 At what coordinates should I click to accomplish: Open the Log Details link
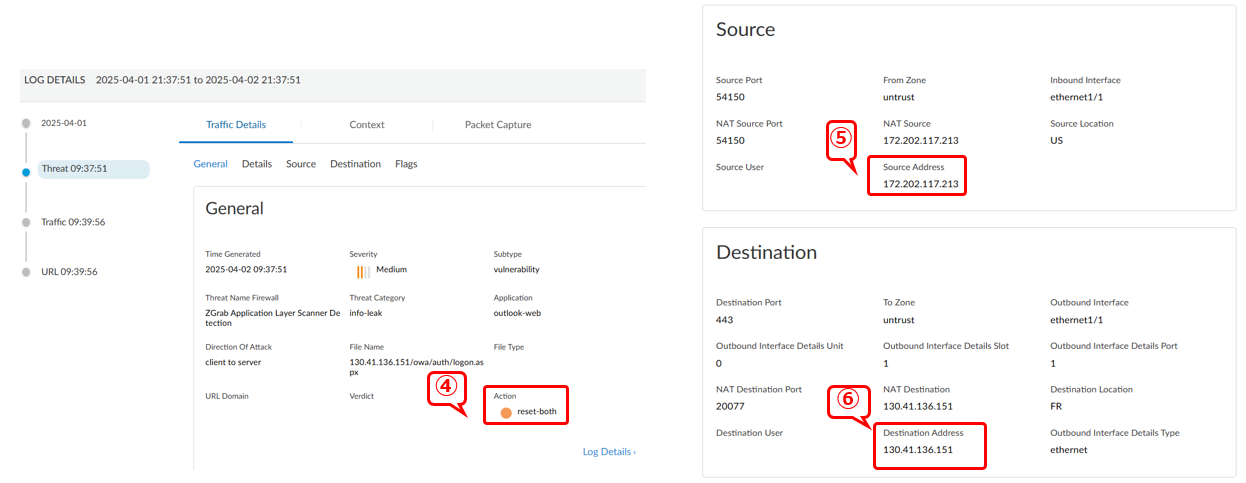[x=609, y=452]
